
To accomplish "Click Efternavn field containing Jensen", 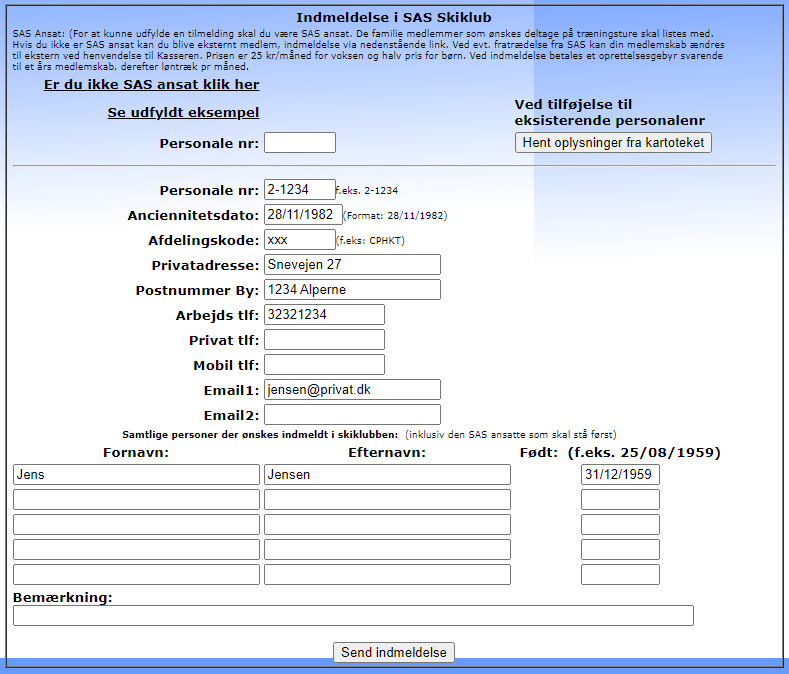I will coord(387,475).
